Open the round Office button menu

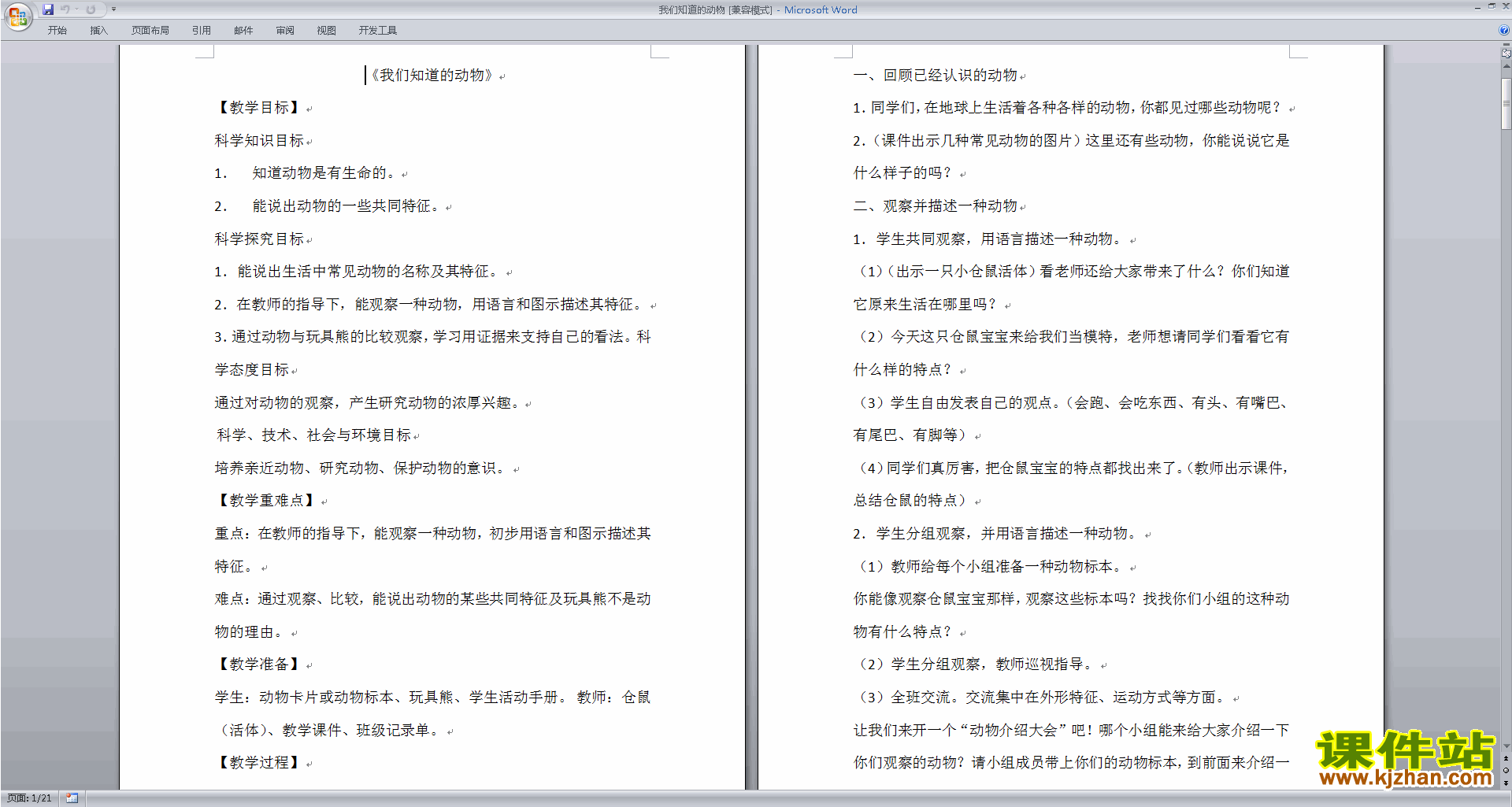[17, 16]
